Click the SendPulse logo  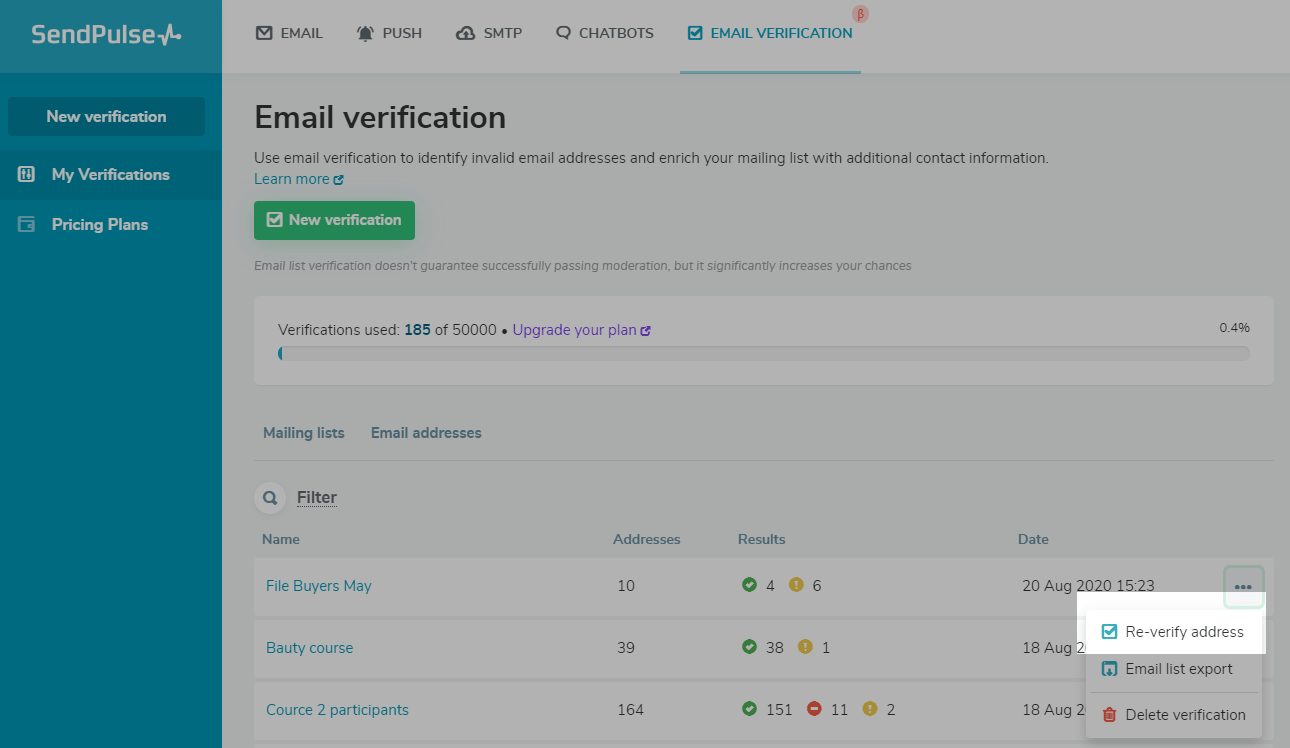[x=106, y=34]
